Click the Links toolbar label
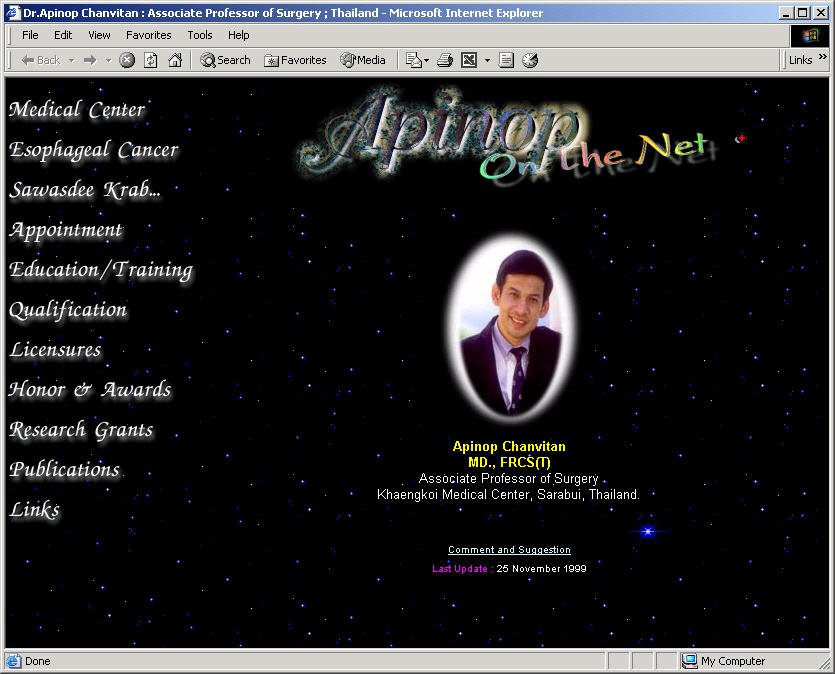This screenshot has width=835, height=674. pos(800,60)
